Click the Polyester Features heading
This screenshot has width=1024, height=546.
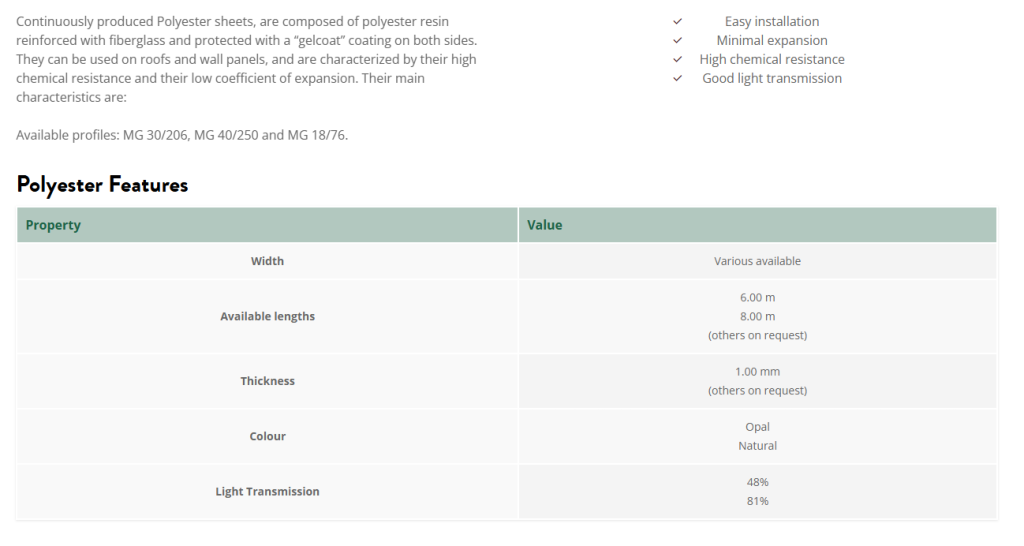[102, 184]
